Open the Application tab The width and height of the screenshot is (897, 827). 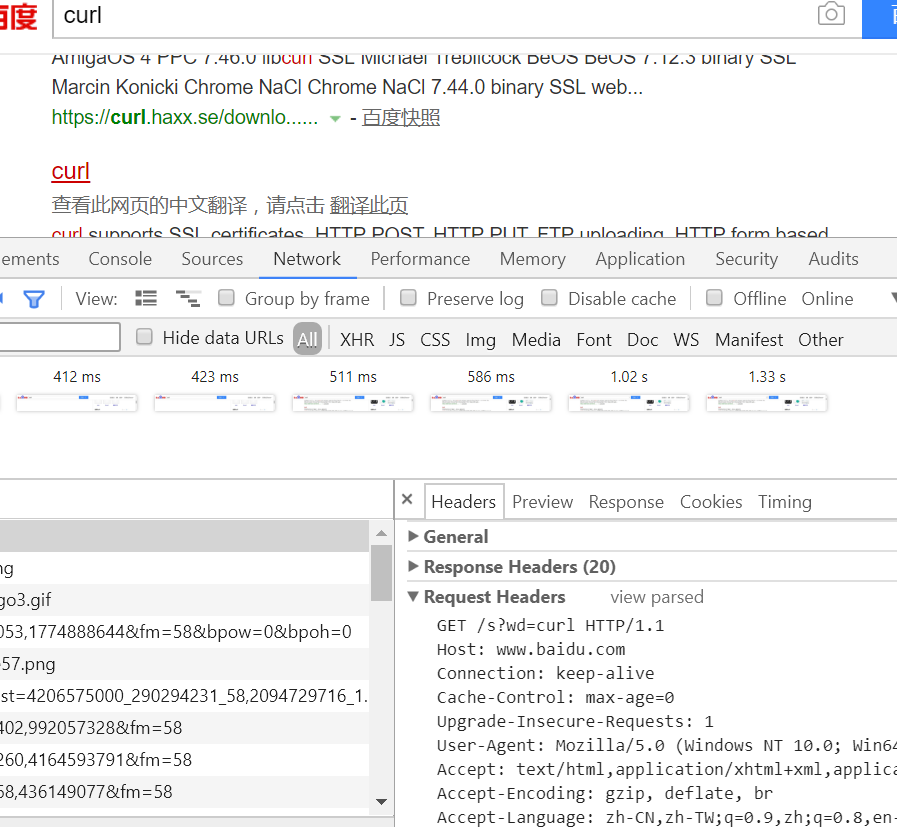(x=640, y=259)
